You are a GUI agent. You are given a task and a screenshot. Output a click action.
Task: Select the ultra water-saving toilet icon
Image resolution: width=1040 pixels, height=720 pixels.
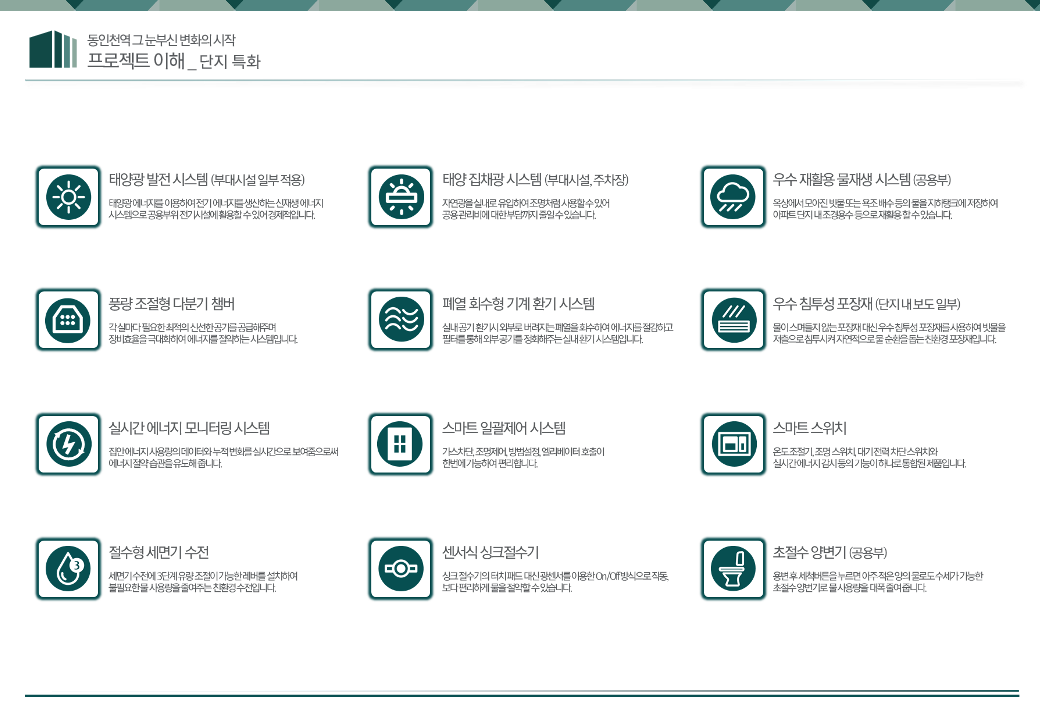[x=733, y=568]
